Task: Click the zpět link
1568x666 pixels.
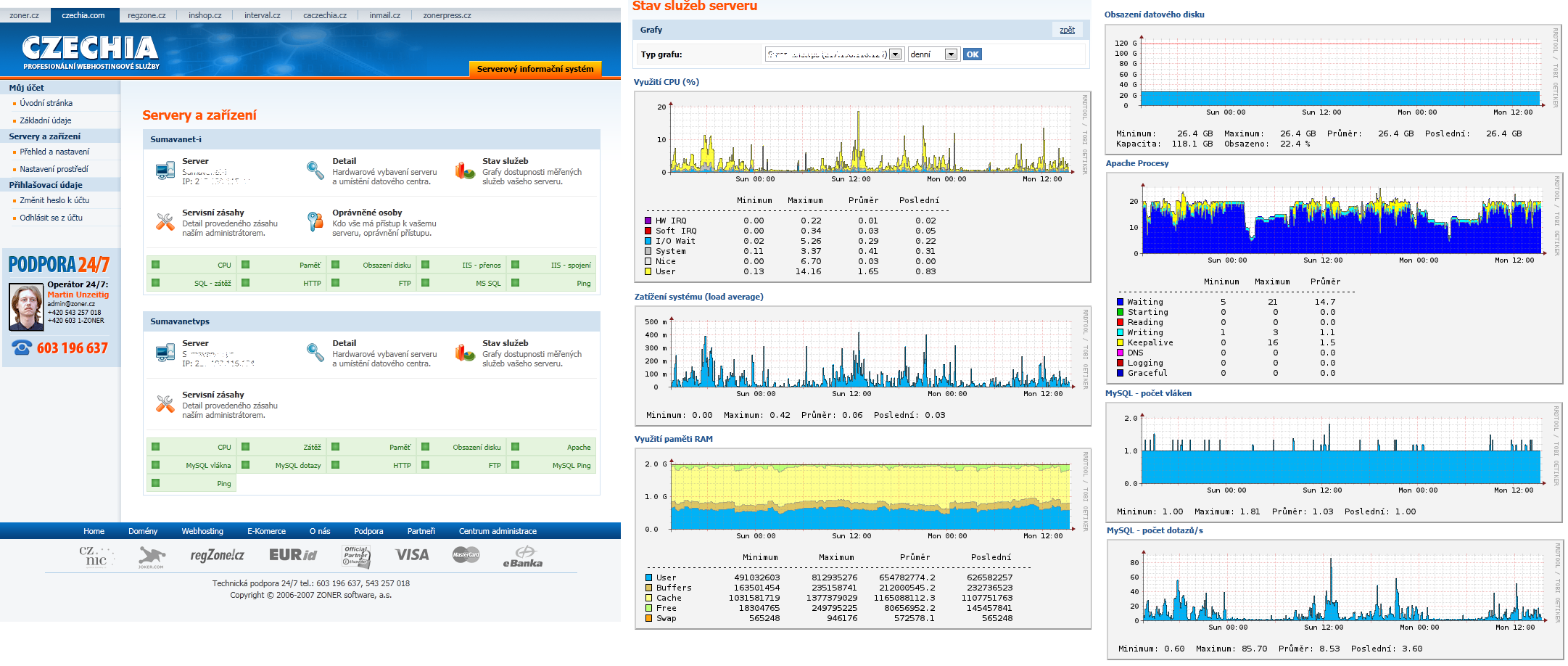Action: (x=1067, y=30)
